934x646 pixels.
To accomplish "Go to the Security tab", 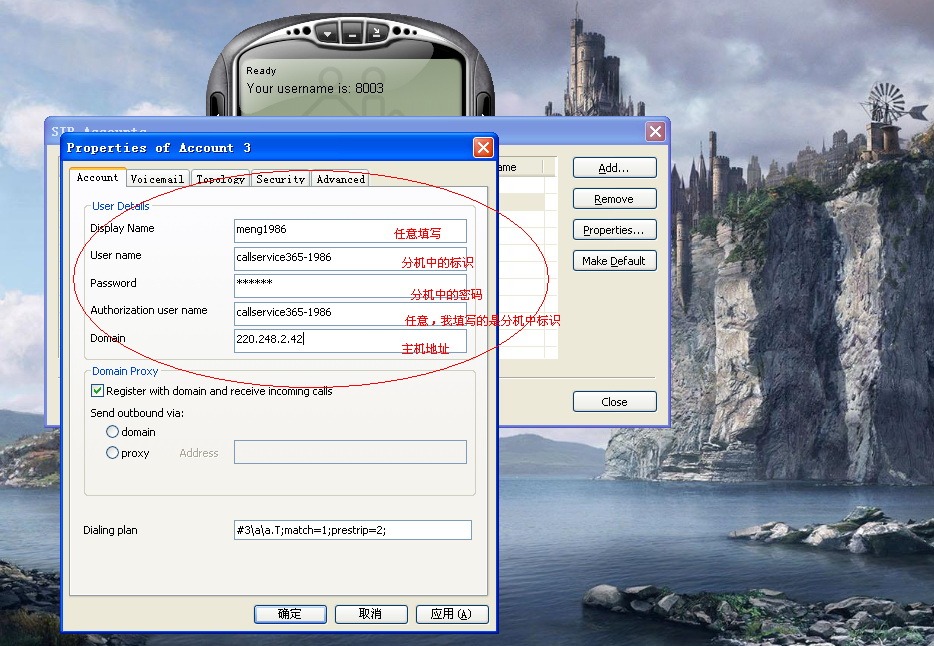I will pos(280,179).
